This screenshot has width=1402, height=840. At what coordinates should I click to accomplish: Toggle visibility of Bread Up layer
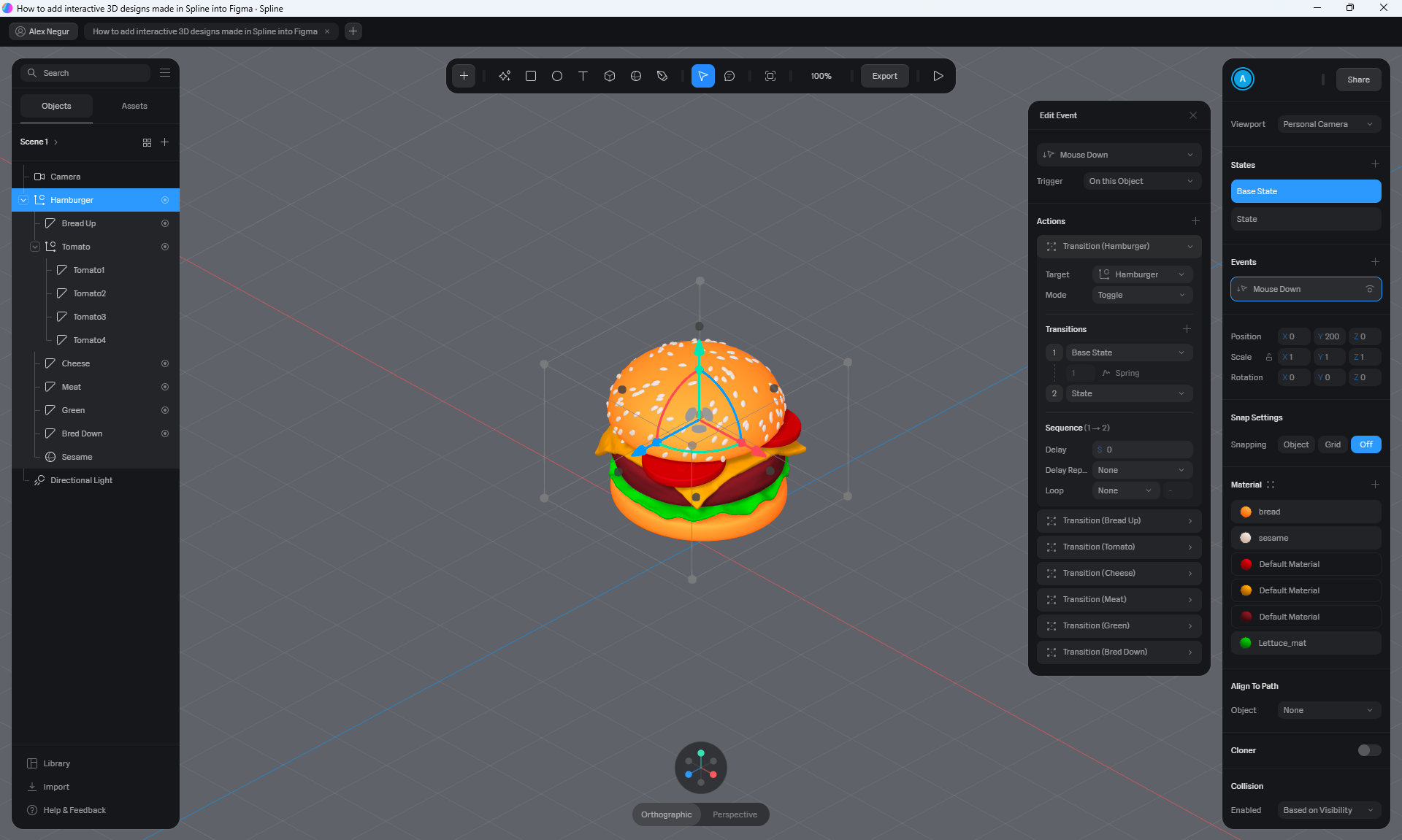click(x=165, y=223)
